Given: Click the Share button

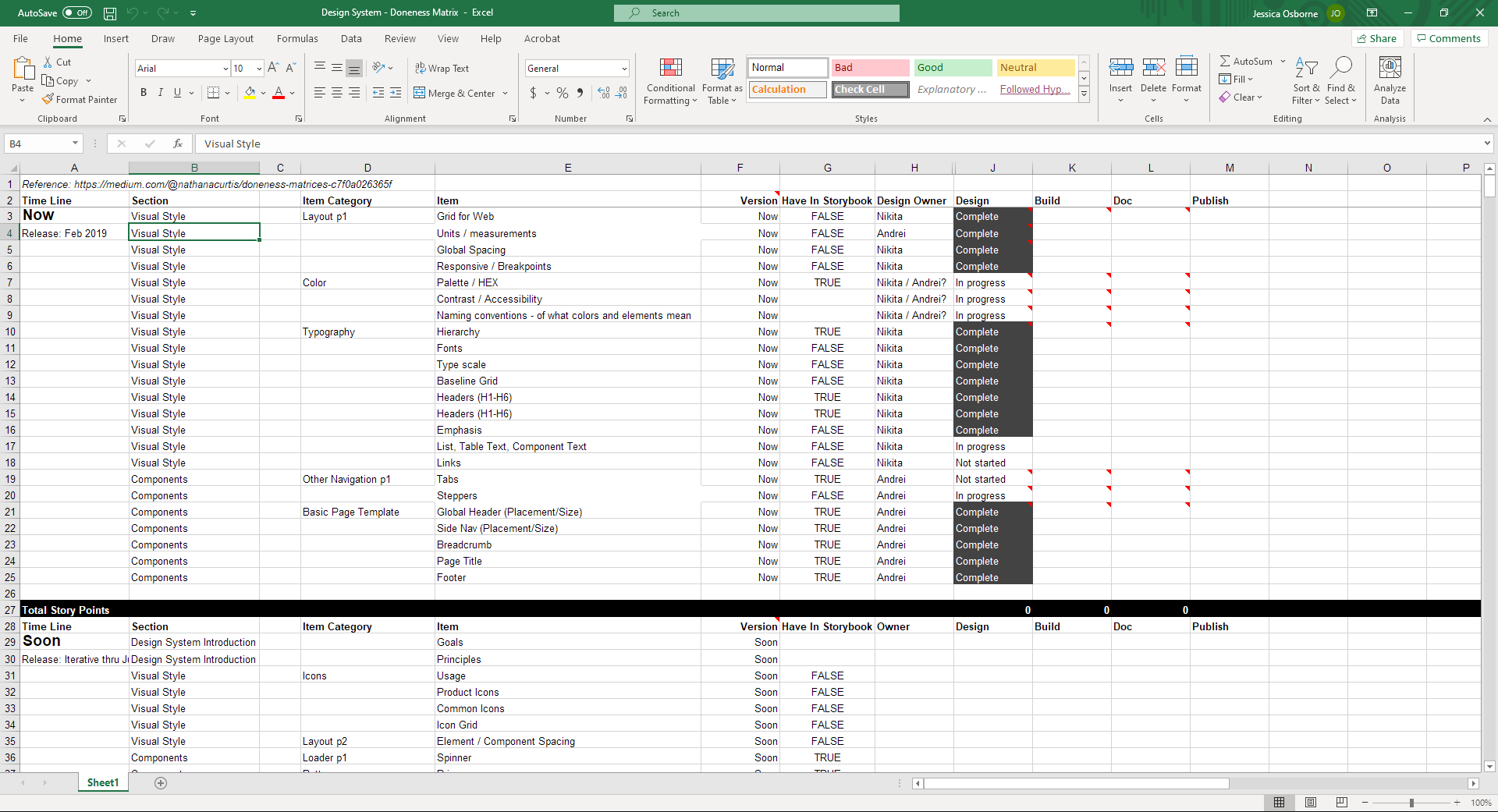Looking at the screenshot, I should pos(1377,39).
